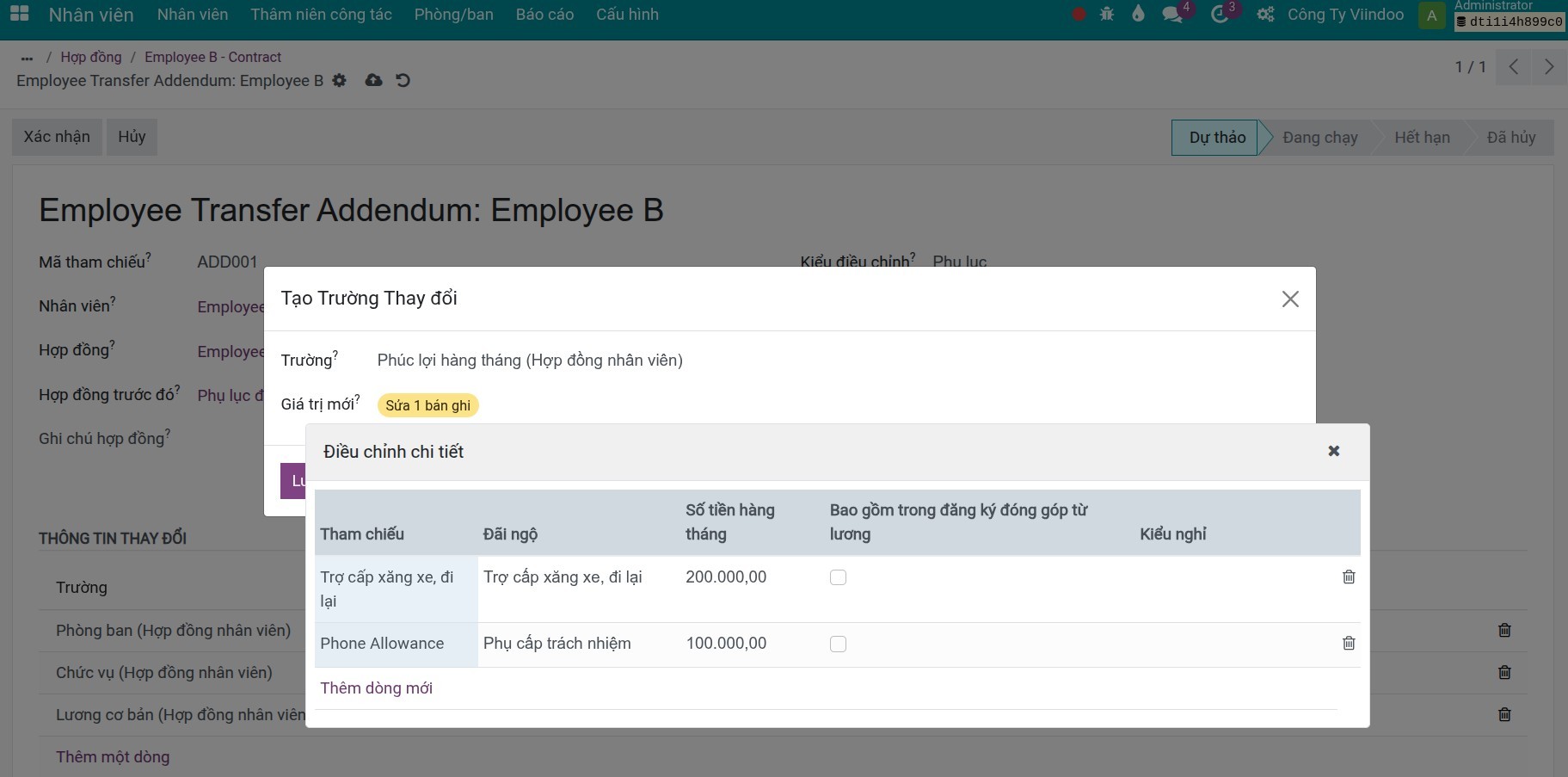Expand the breadcrumb ellipsis

click(27, 58)
